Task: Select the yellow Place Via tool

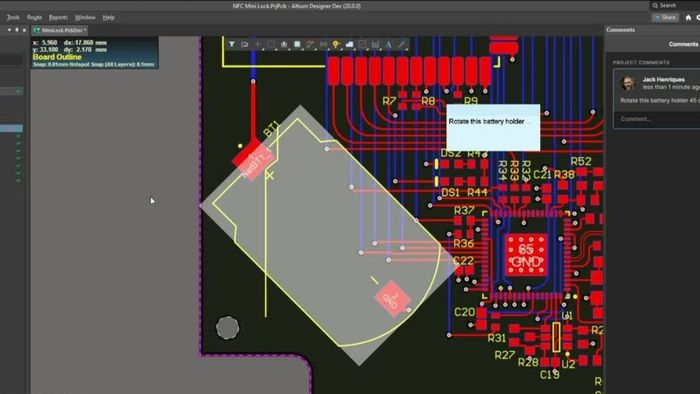Action: point(336,44)
